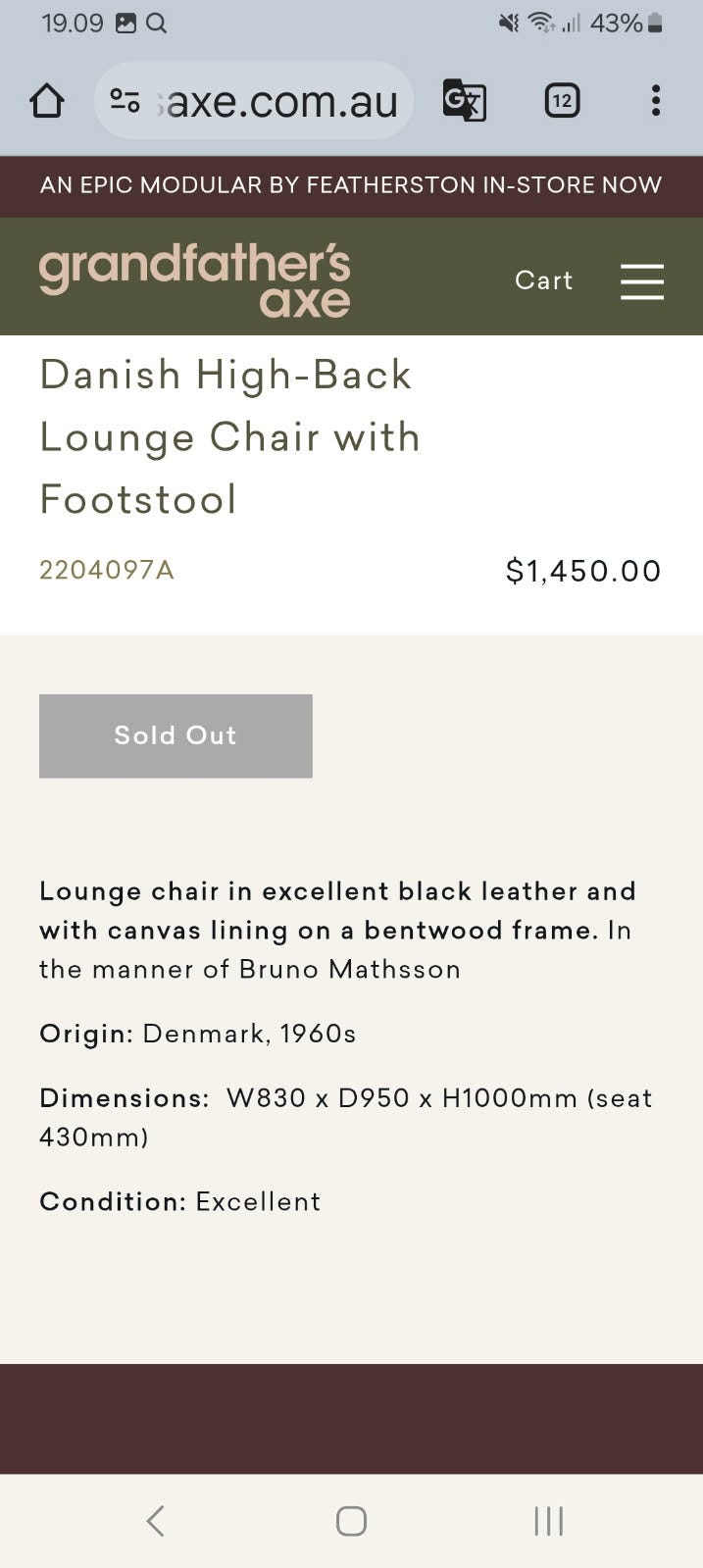Open the tab switcher showing 12 tabs
The width and height of the screenshot is (703, 1568).
coord(562,100)
